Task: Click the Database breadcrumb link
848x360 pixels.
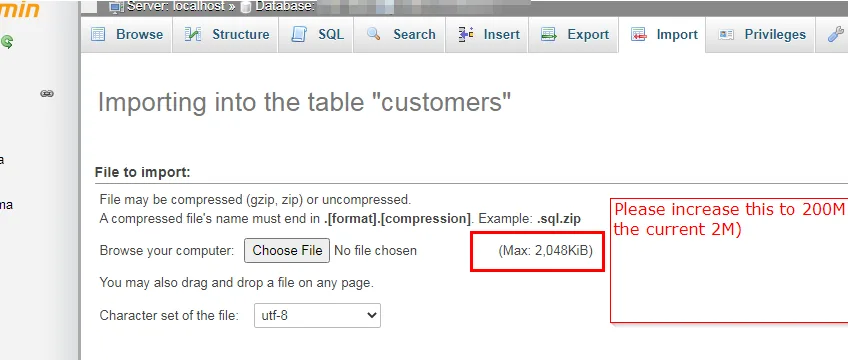Action: tap(284, 6)
